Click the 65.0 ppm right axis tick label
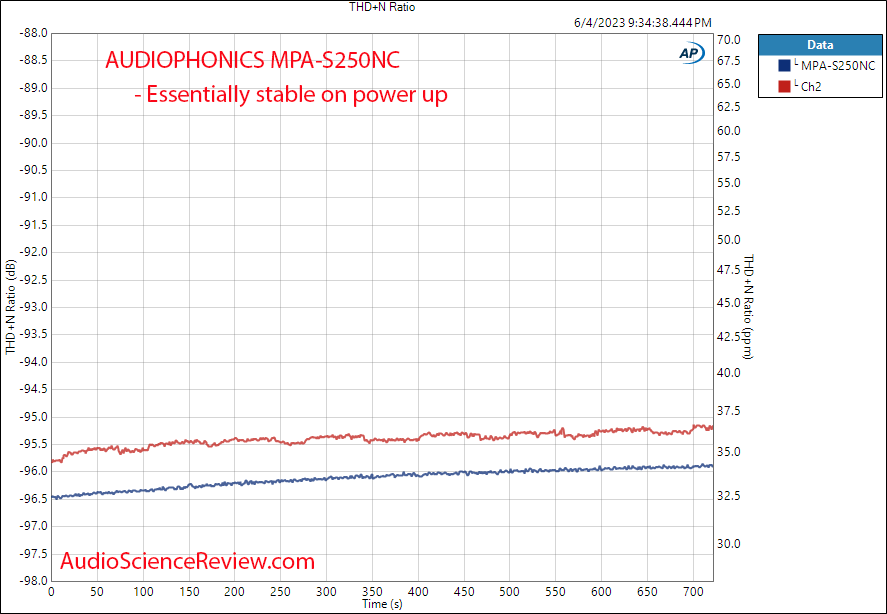 pyautogui.click(x=729, y=84)
